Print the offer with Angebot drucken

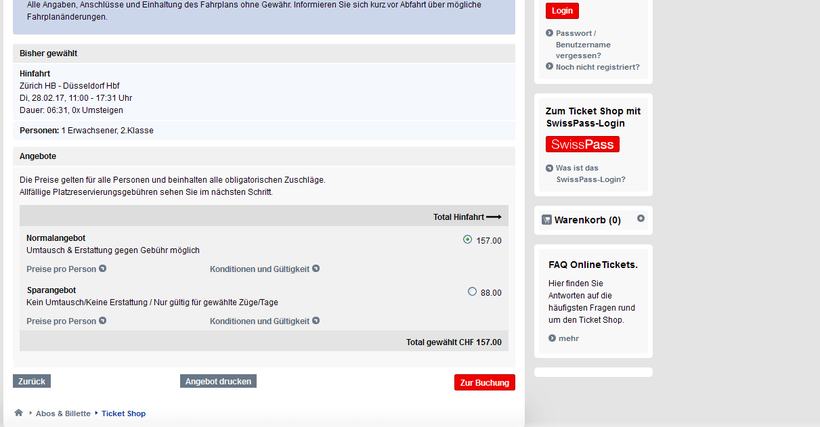pos(218,381)
